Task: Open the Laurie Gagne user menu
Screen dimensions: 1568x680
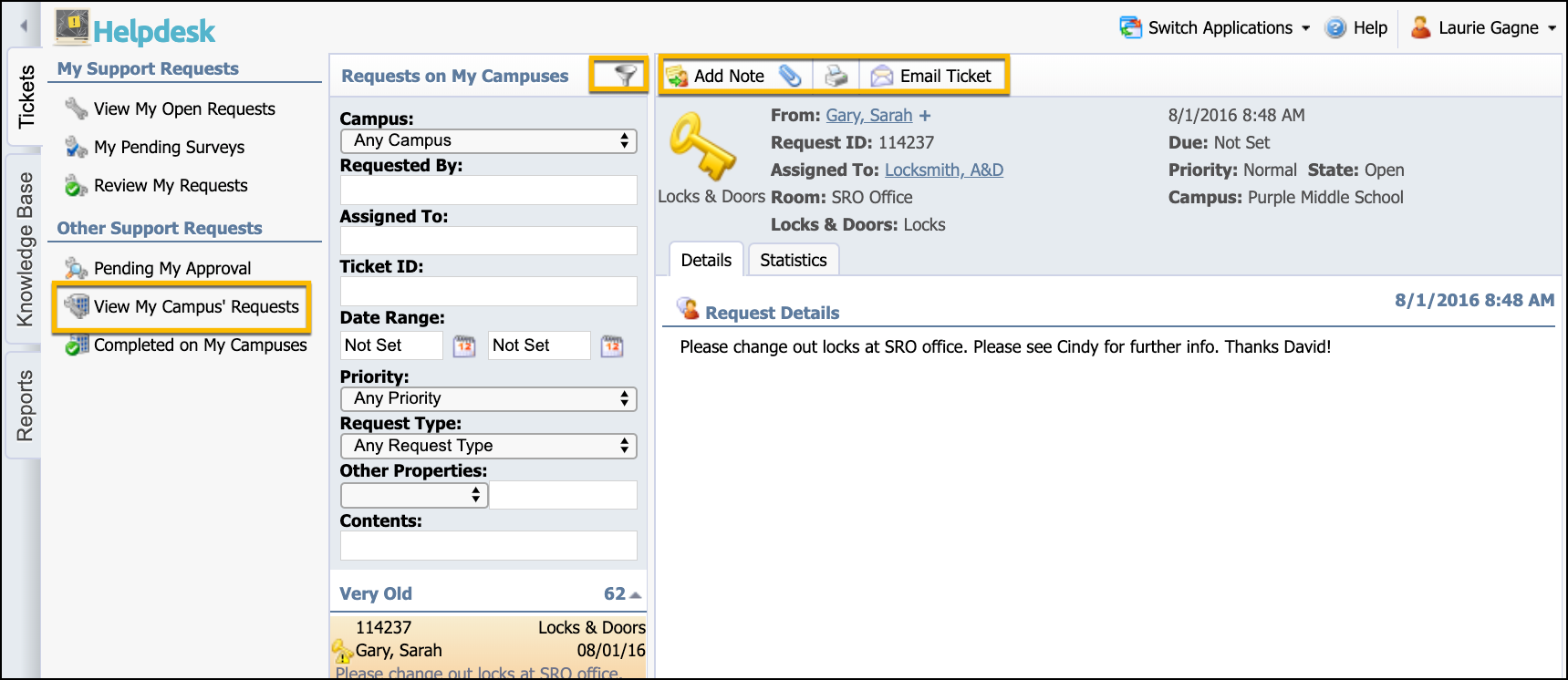Action: click(1482, 27)
